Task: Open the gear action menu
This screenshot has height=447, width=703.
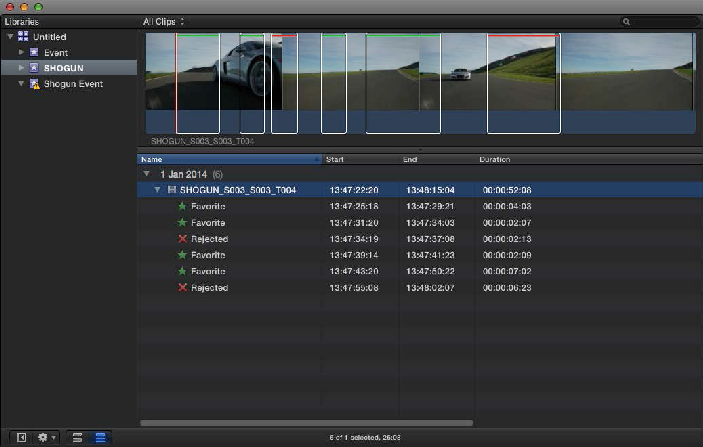Action: (x=45, y=437)
